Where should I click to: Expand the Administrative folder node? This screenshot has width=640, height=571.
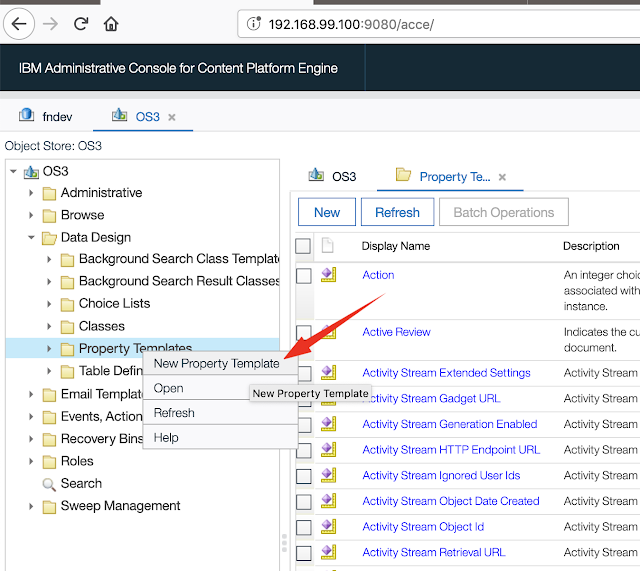pos(31,193)
